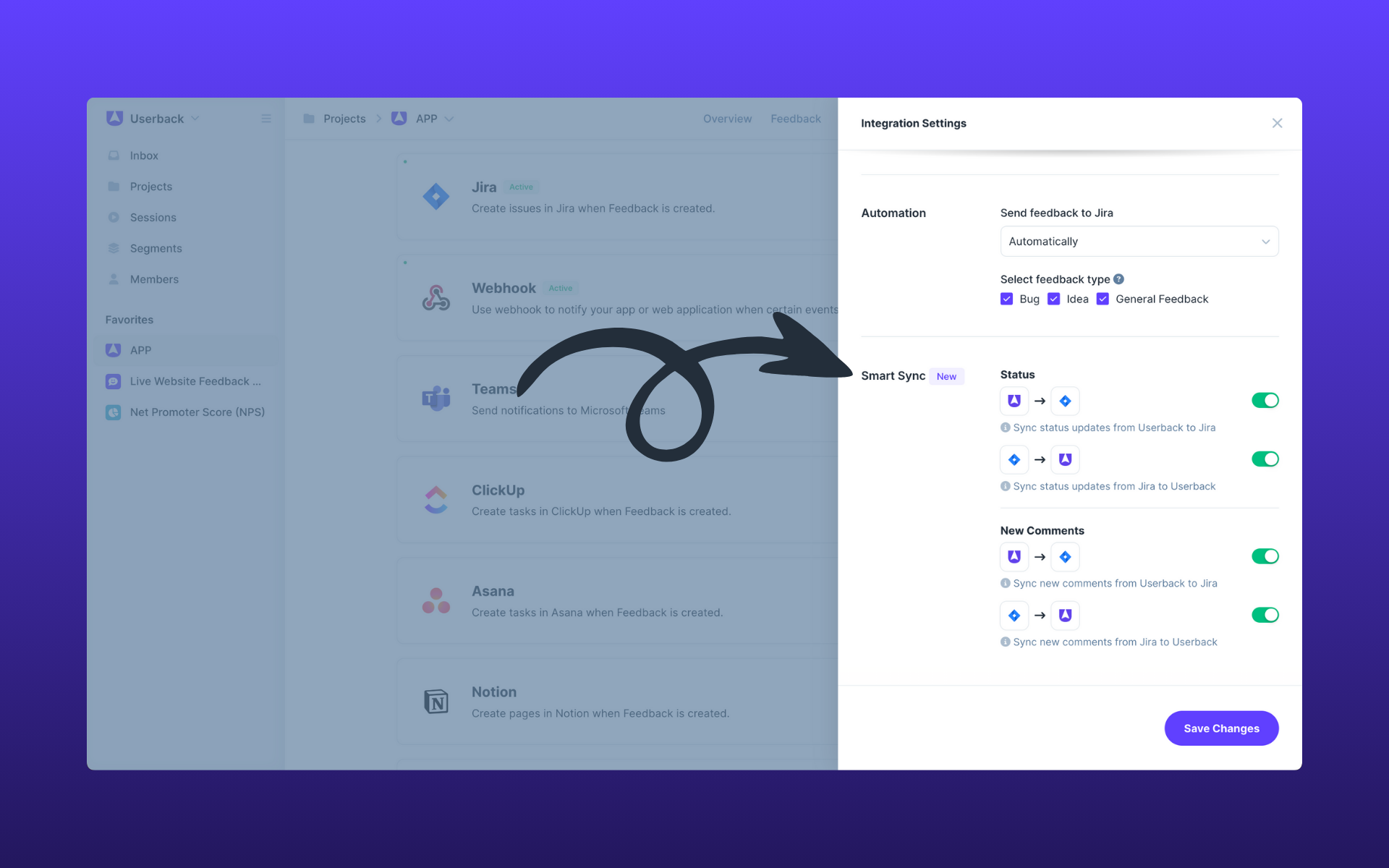
Task: Expand the Send feedback to Jira dropdown
Action: pyautogui.click(x=1139, y=241)
